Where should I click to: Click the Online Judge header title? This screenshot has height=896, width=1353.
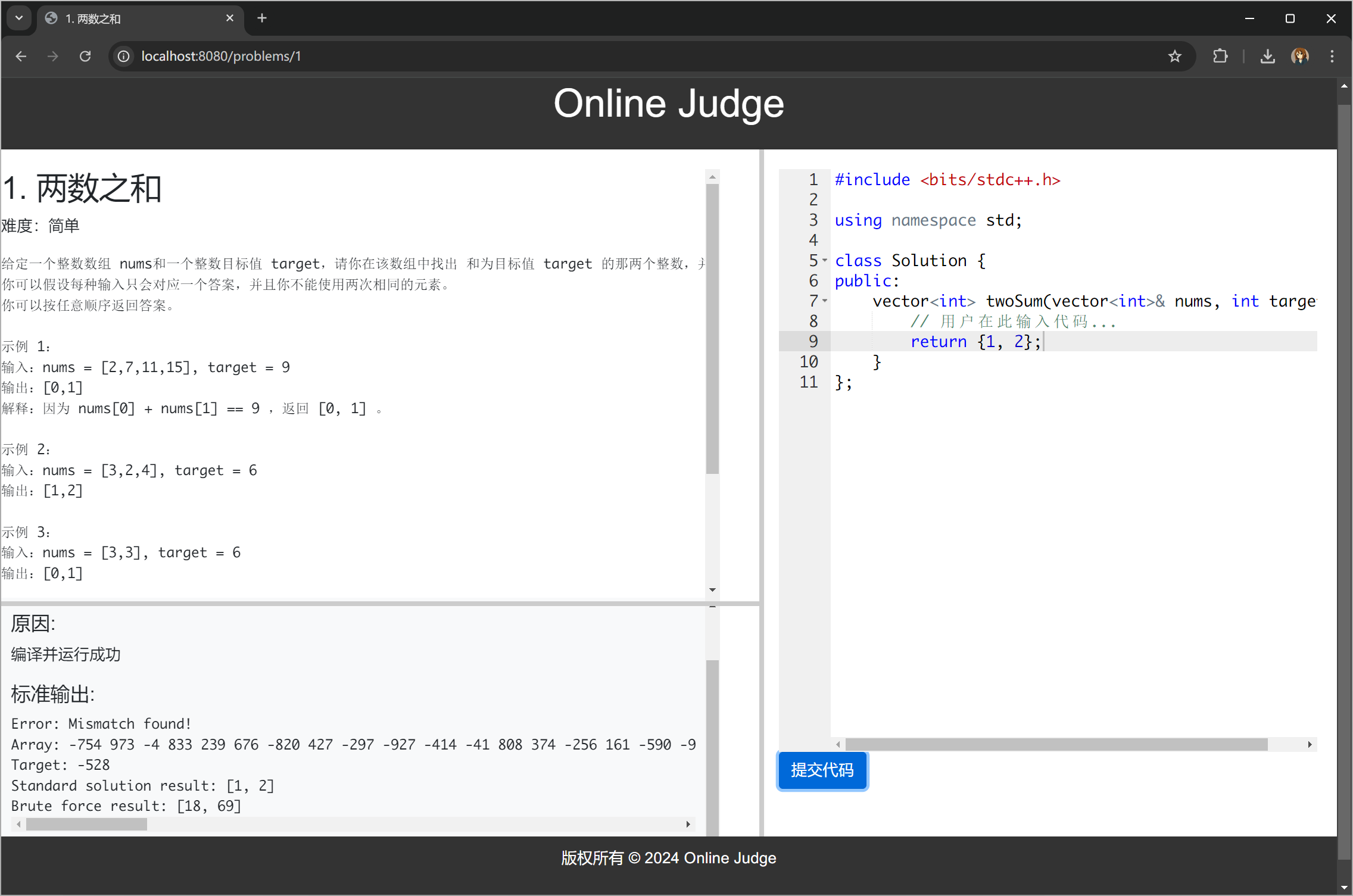coord(668,104)
